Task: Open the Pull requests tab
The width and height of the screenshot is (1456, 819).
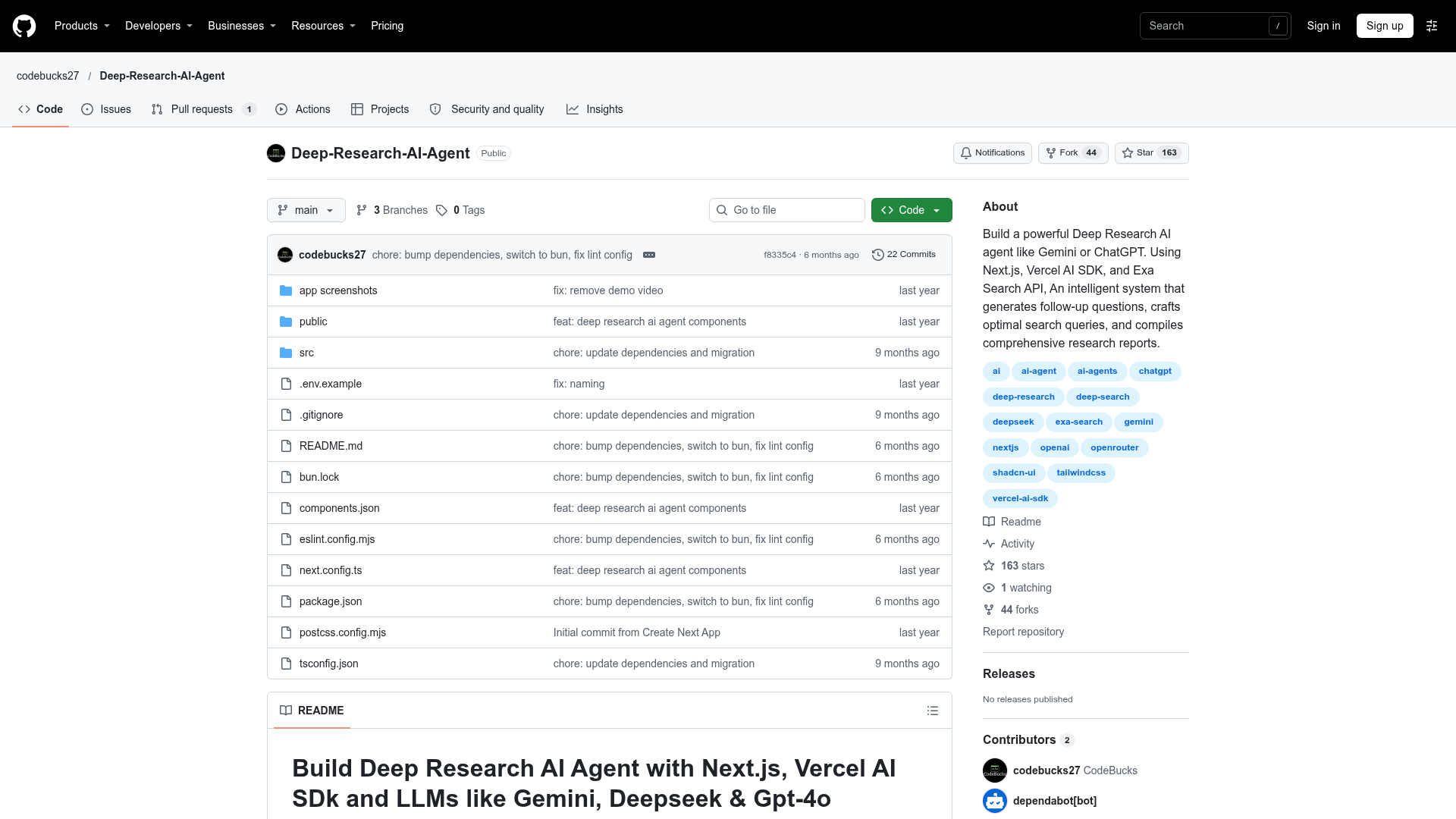Action: pyautogui.click(x=203, y=109)
